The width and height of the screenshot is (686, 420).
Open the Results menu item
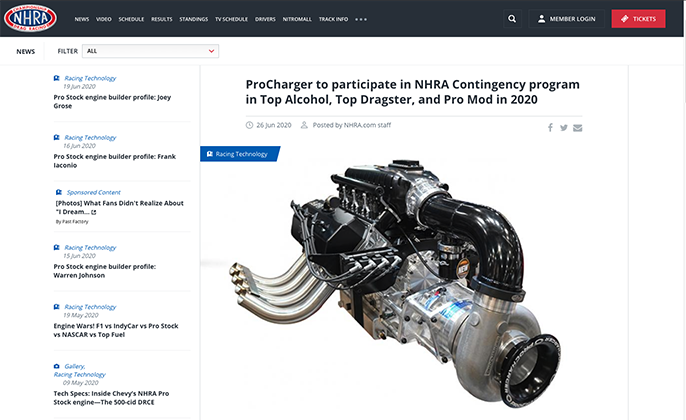[x=162, y=19]
